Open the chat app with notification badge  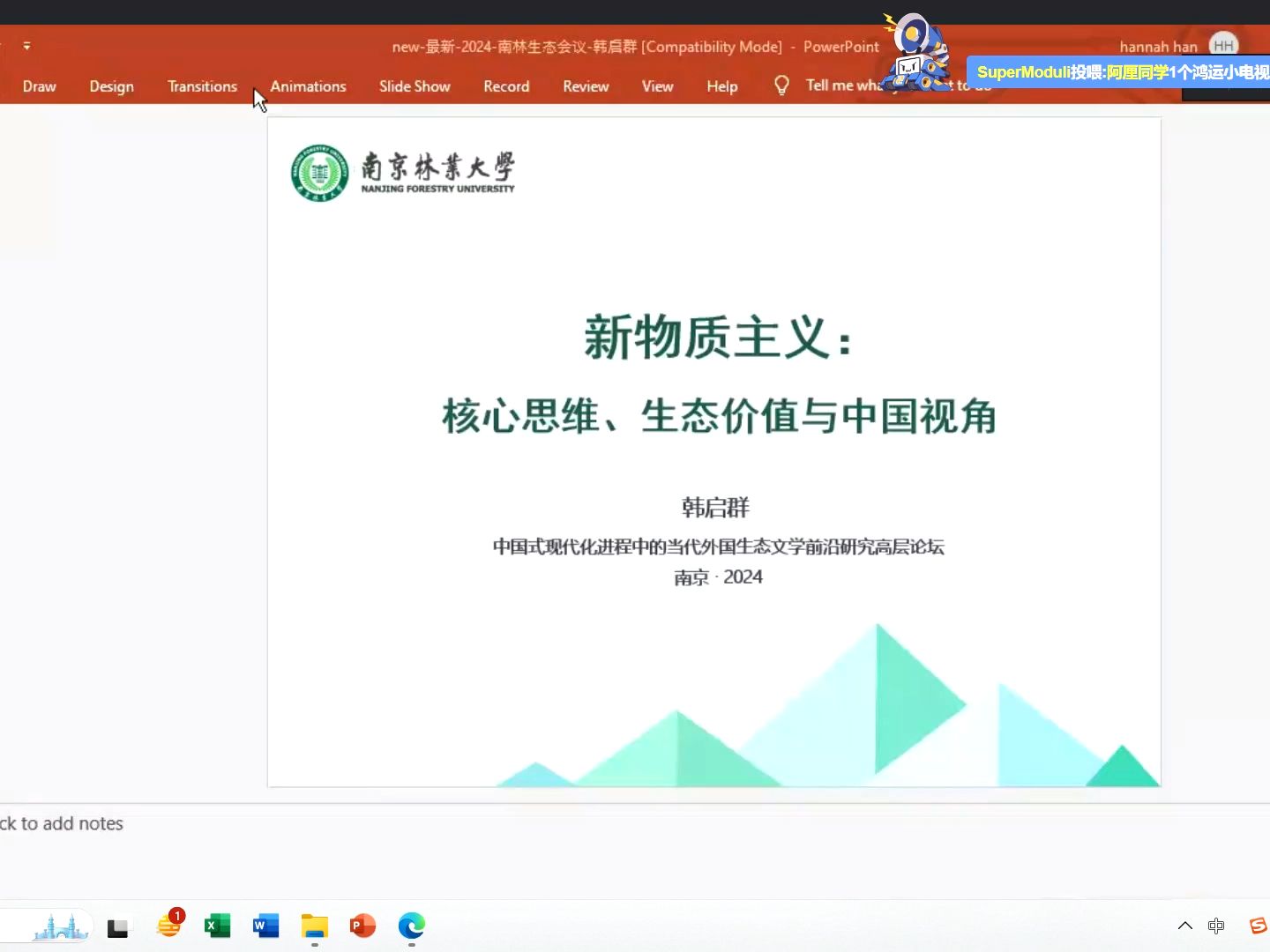[x=169, y=926]
